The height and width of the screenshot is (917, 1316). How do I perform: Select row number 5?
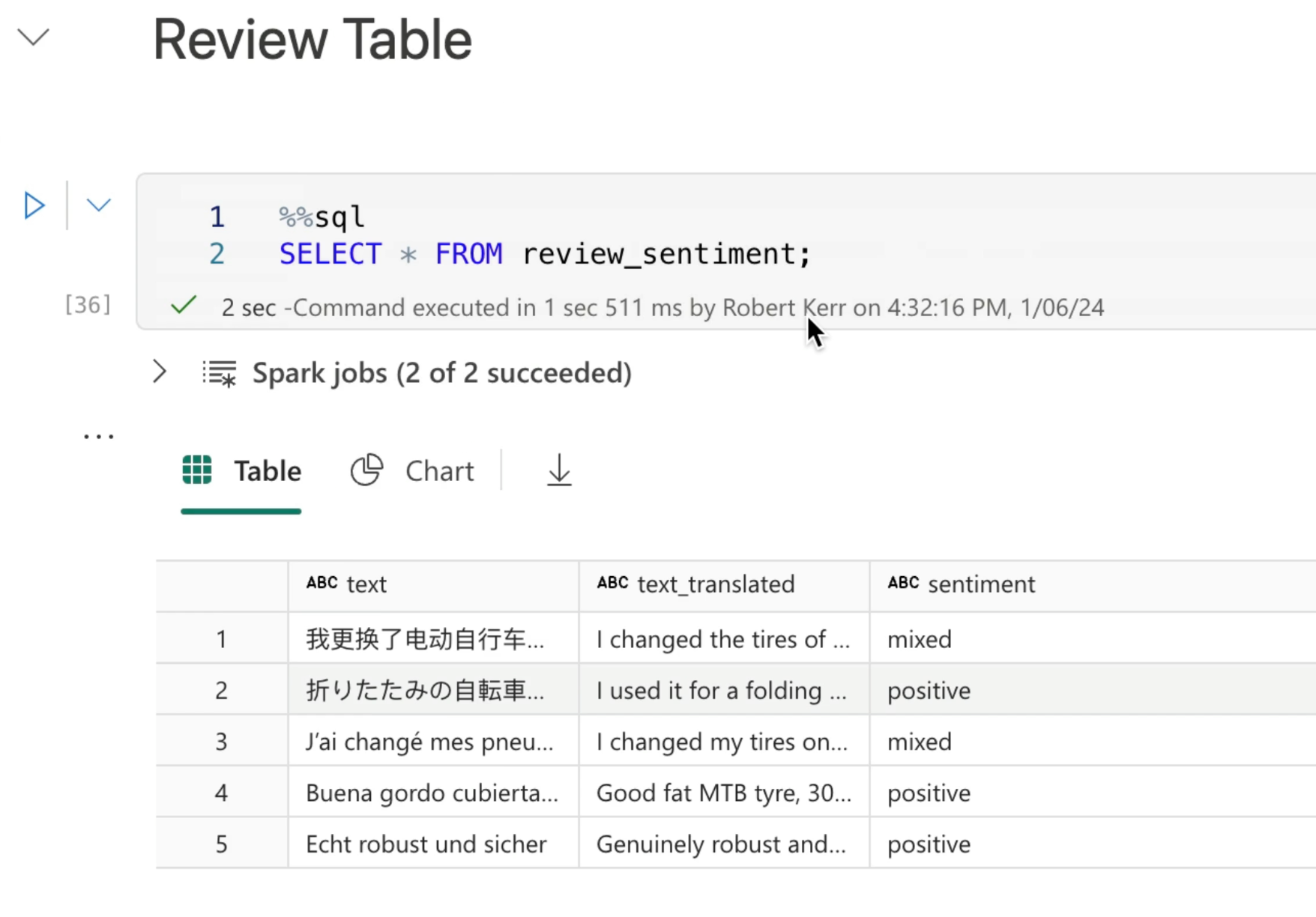click(x=221, y=844)
